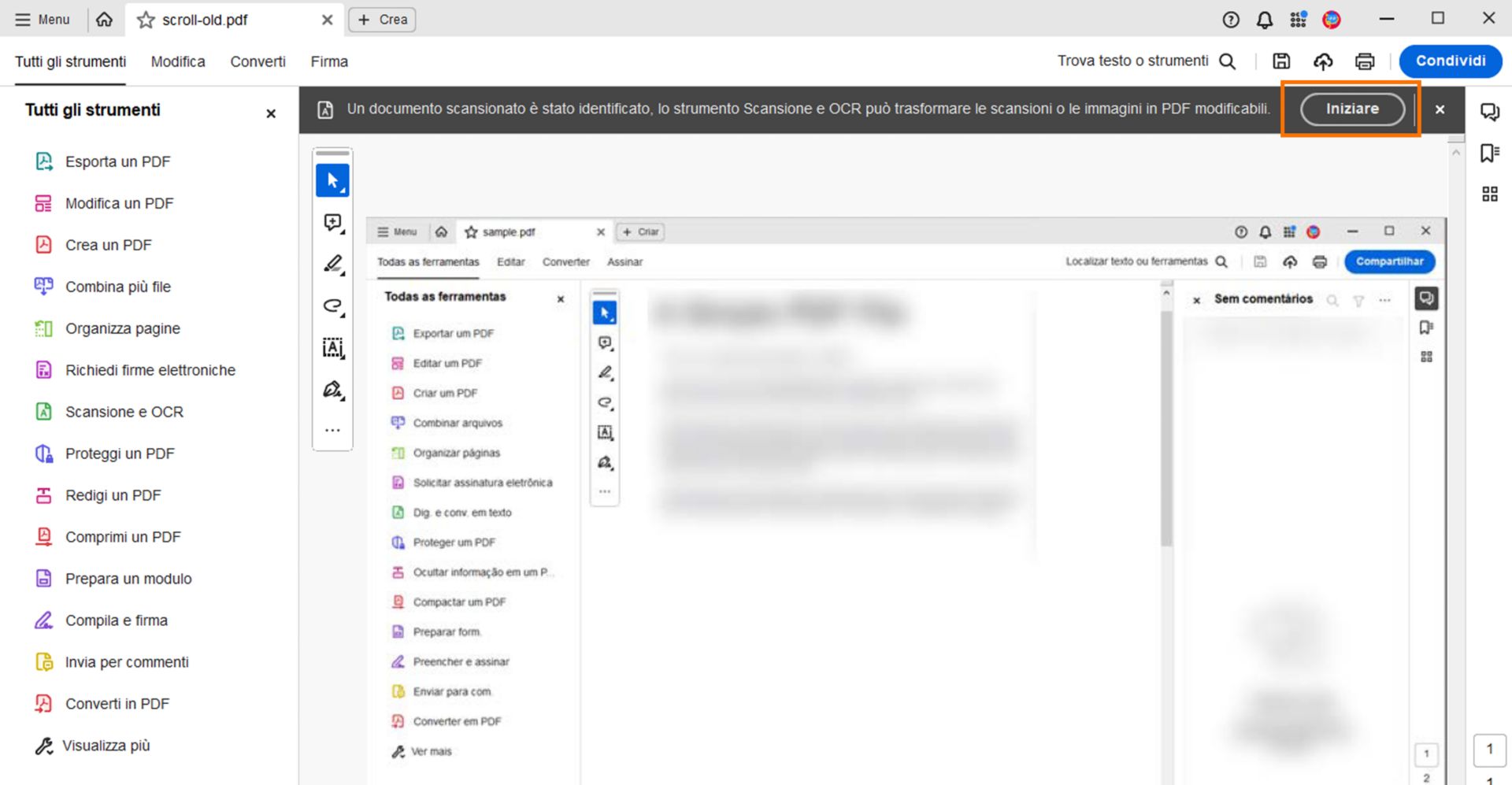Select the freehand Draw tool
This screenshot has width=1512, height=785.
click(333, 306)
